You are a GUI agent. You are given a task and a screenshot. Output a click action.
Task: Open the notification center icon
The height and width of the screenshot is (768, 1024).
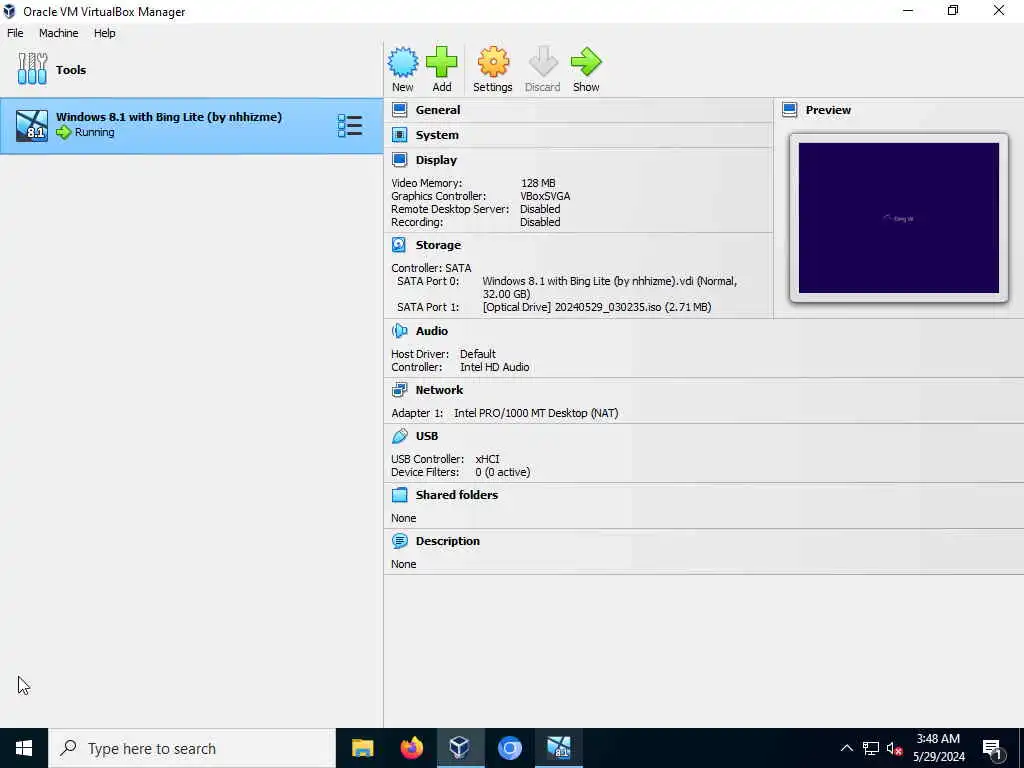tap(993, 750)
